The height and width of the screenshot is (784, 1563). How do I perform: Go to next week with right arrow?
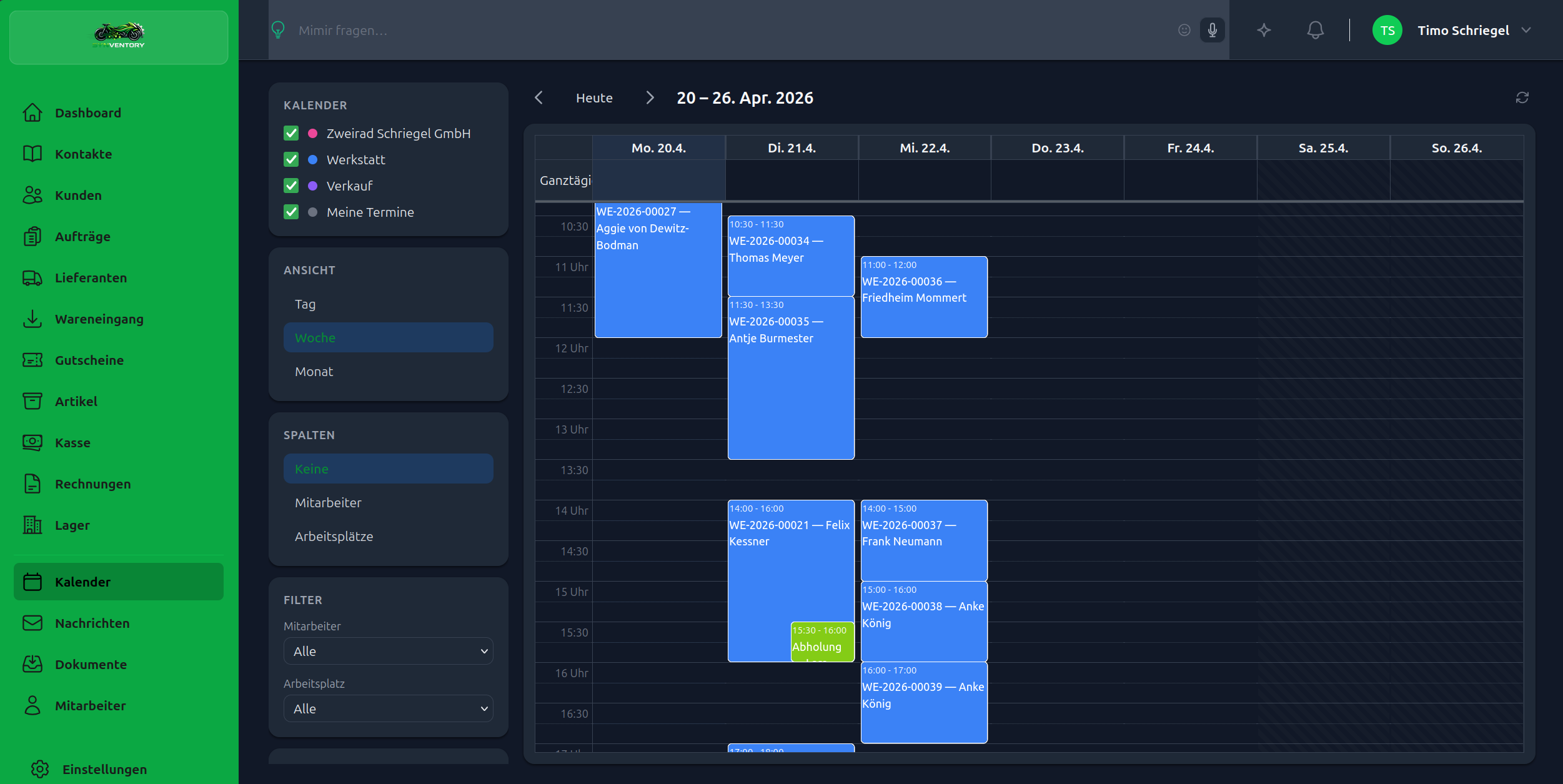pyautogui.click(x=650, y=98)
